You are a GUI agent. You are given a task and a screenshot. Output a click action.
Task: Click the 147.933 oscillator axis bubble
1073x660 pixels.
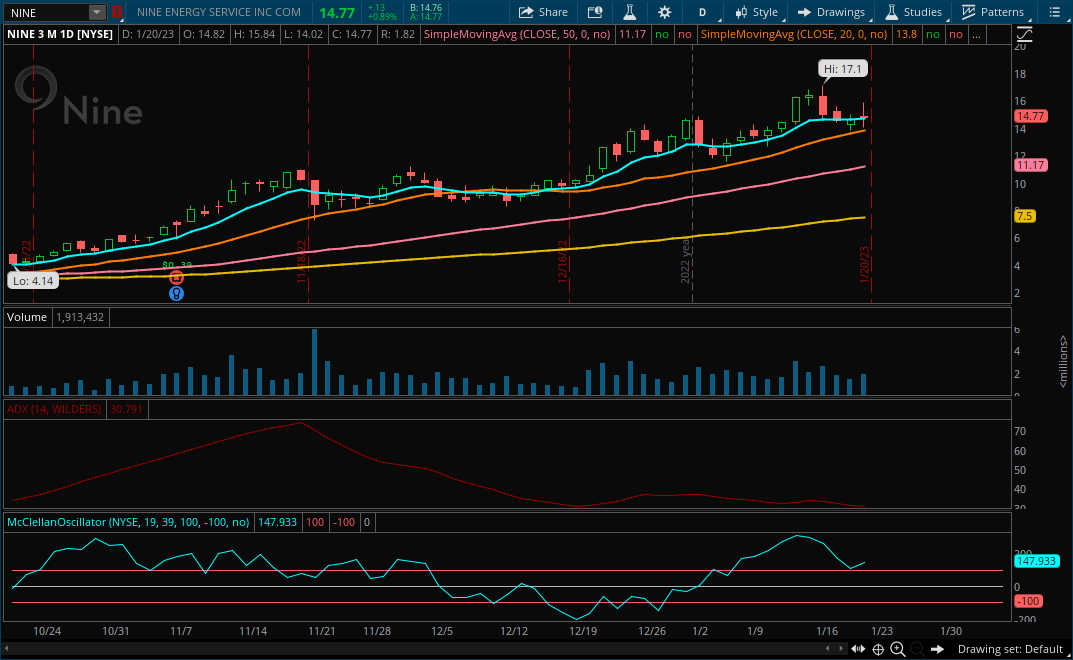(x=1037, y=561)
